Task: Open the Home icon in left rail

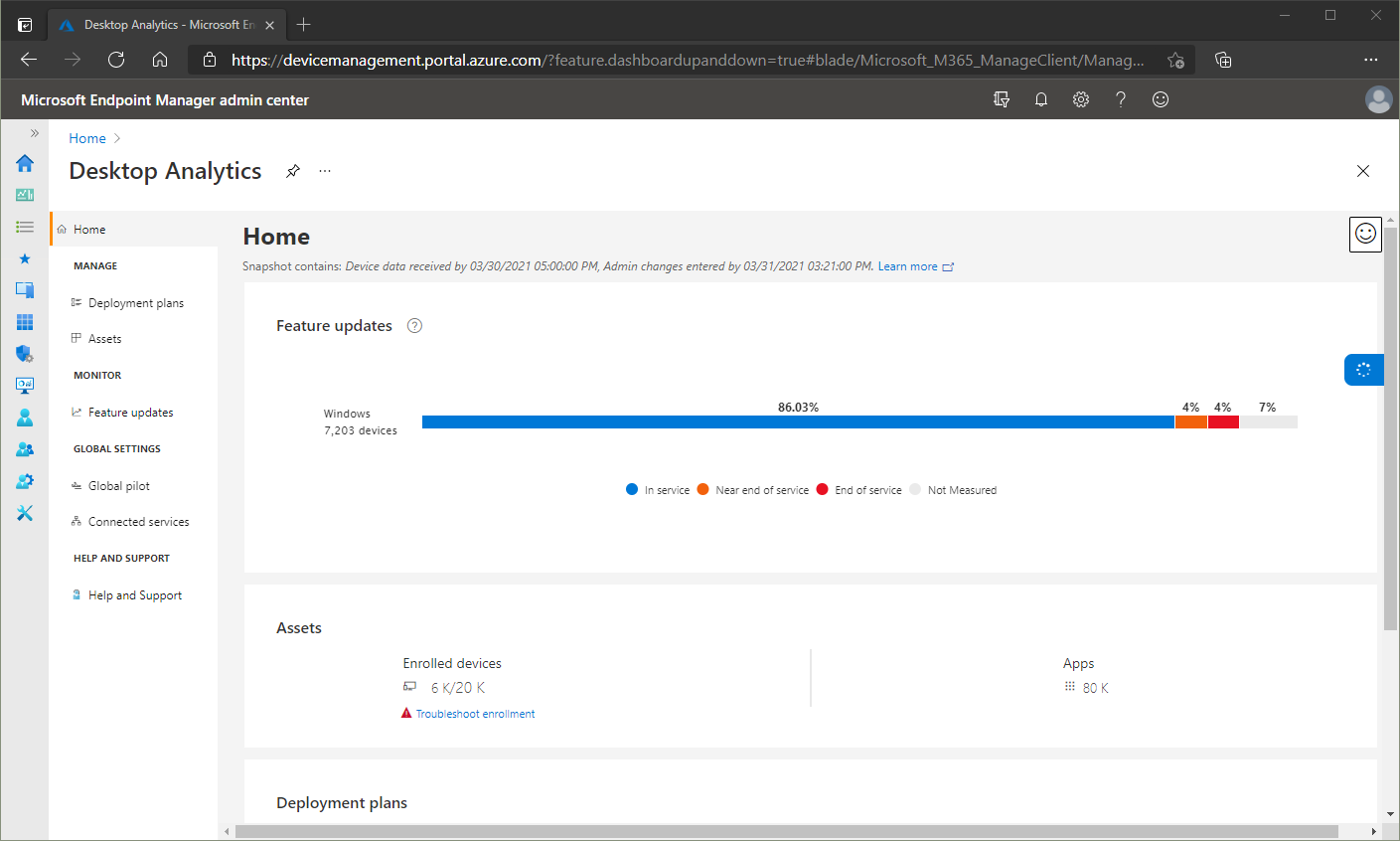Action: coord(25,163)
